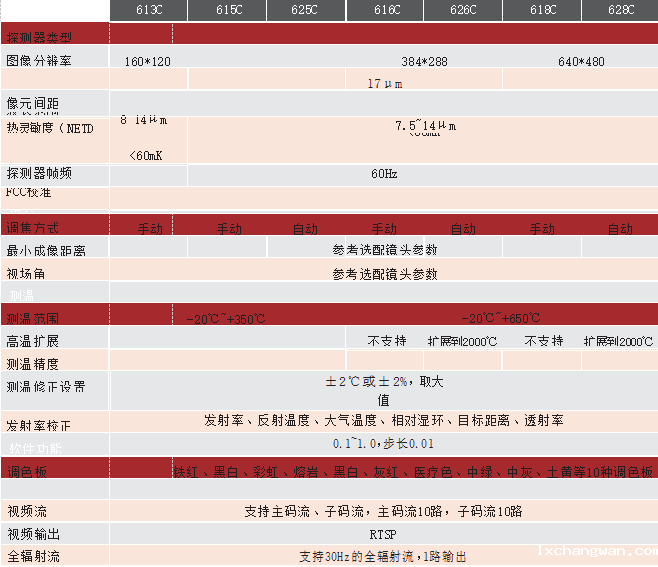The width and height of the screenshot is (658, 567).
Task: Select the 高温扩展 row label
Action: pyautogui.click(x=33, y=342)
